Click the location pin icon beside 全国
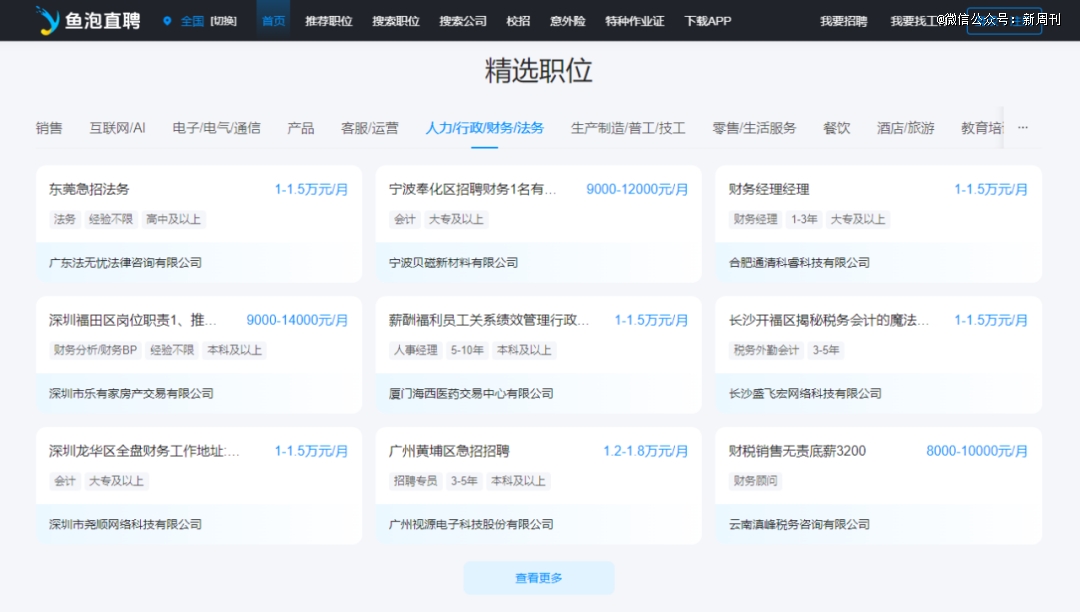 167,21
